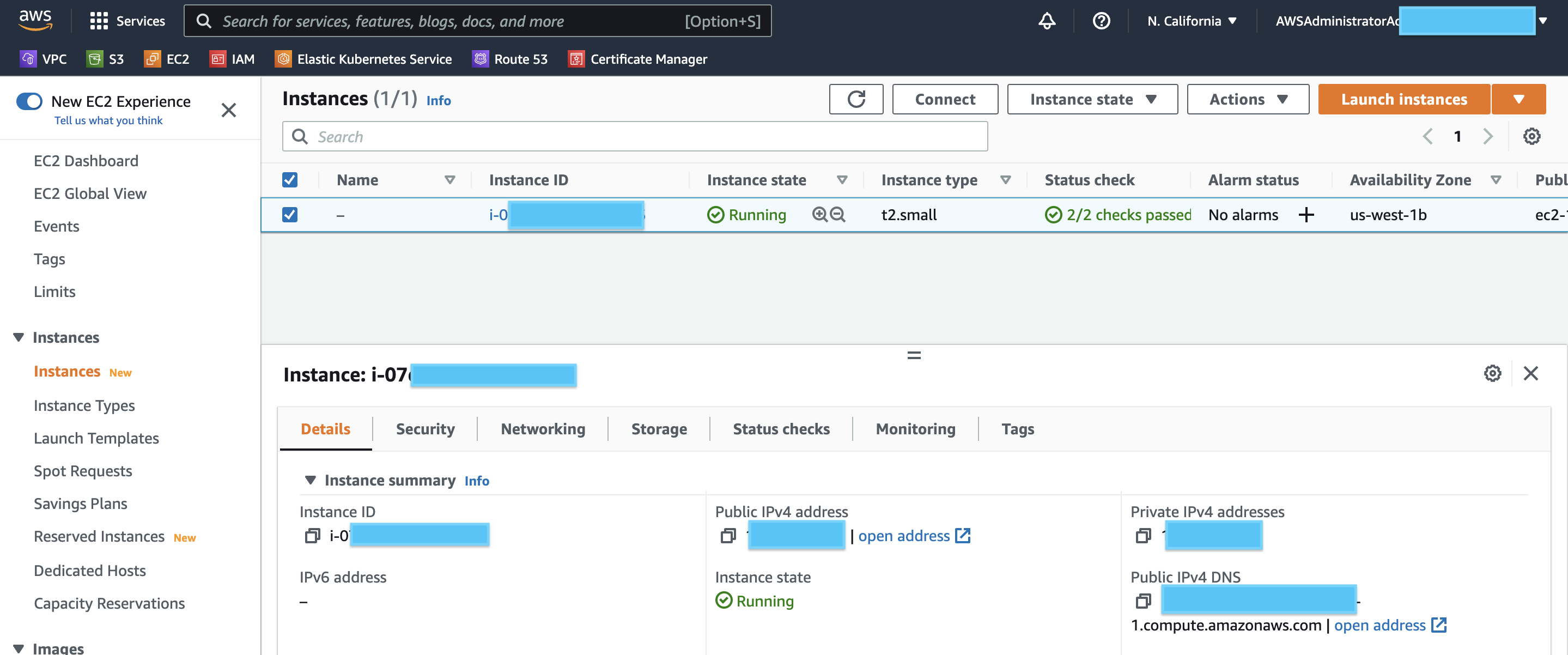The image size is (1568, 655).
Task: Open instances table preferences gear
Action: [1531, 136]
